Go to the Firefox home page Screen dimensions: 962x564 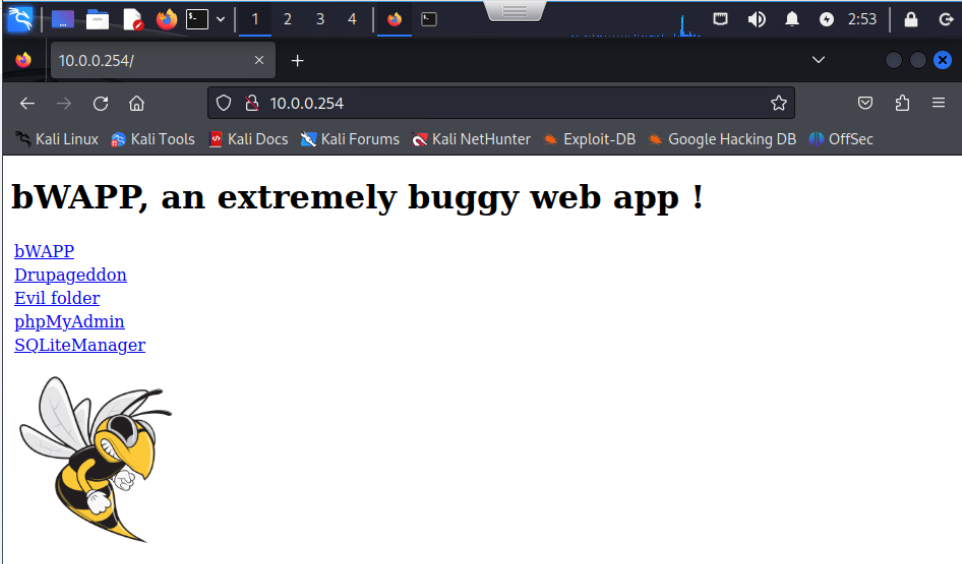tap(136, 104)
